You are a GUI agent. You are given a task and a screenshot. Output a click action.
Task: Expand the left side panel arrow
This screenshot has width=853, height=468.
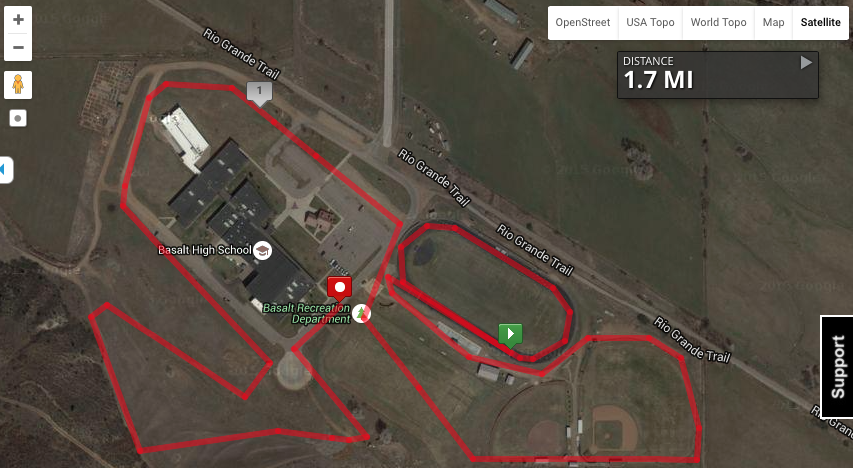point(5,170)
